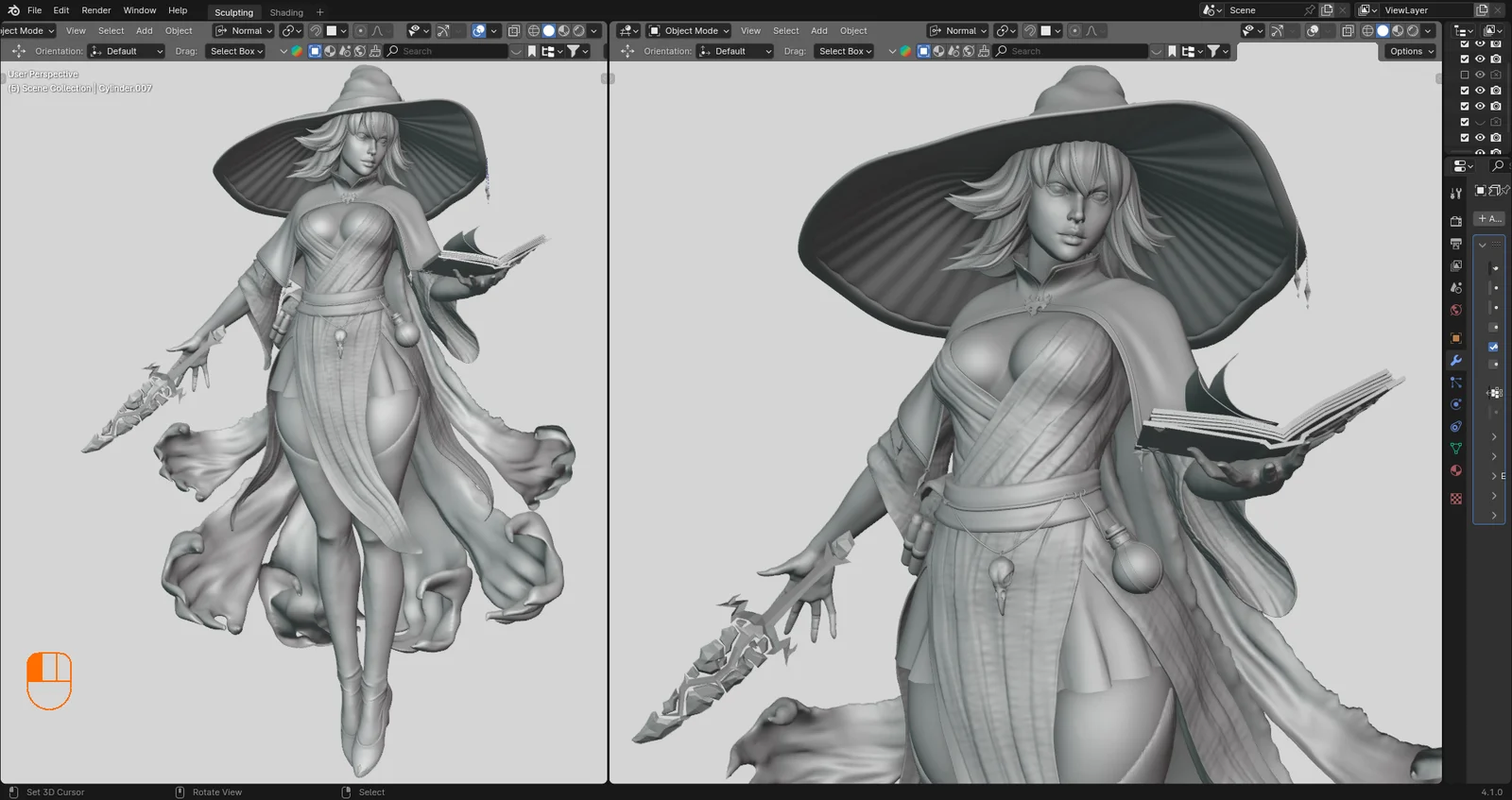Open Scene browse dropdown icon
Image resolution: width=1512 pixels, height=800 pixels.
point(1212,10)
